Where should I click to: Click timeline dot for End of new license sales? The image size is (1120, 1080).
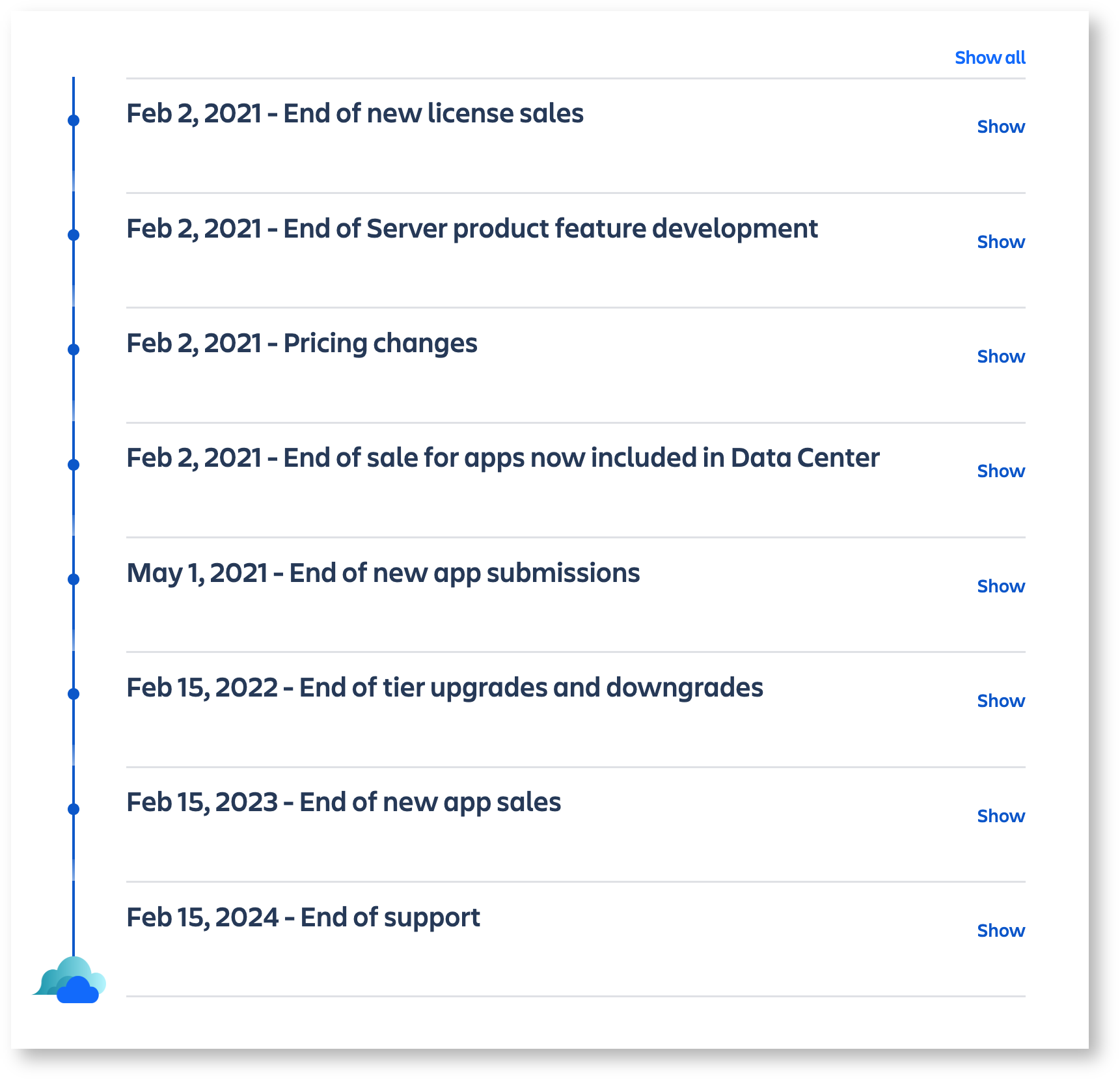[x=74, y=120]
